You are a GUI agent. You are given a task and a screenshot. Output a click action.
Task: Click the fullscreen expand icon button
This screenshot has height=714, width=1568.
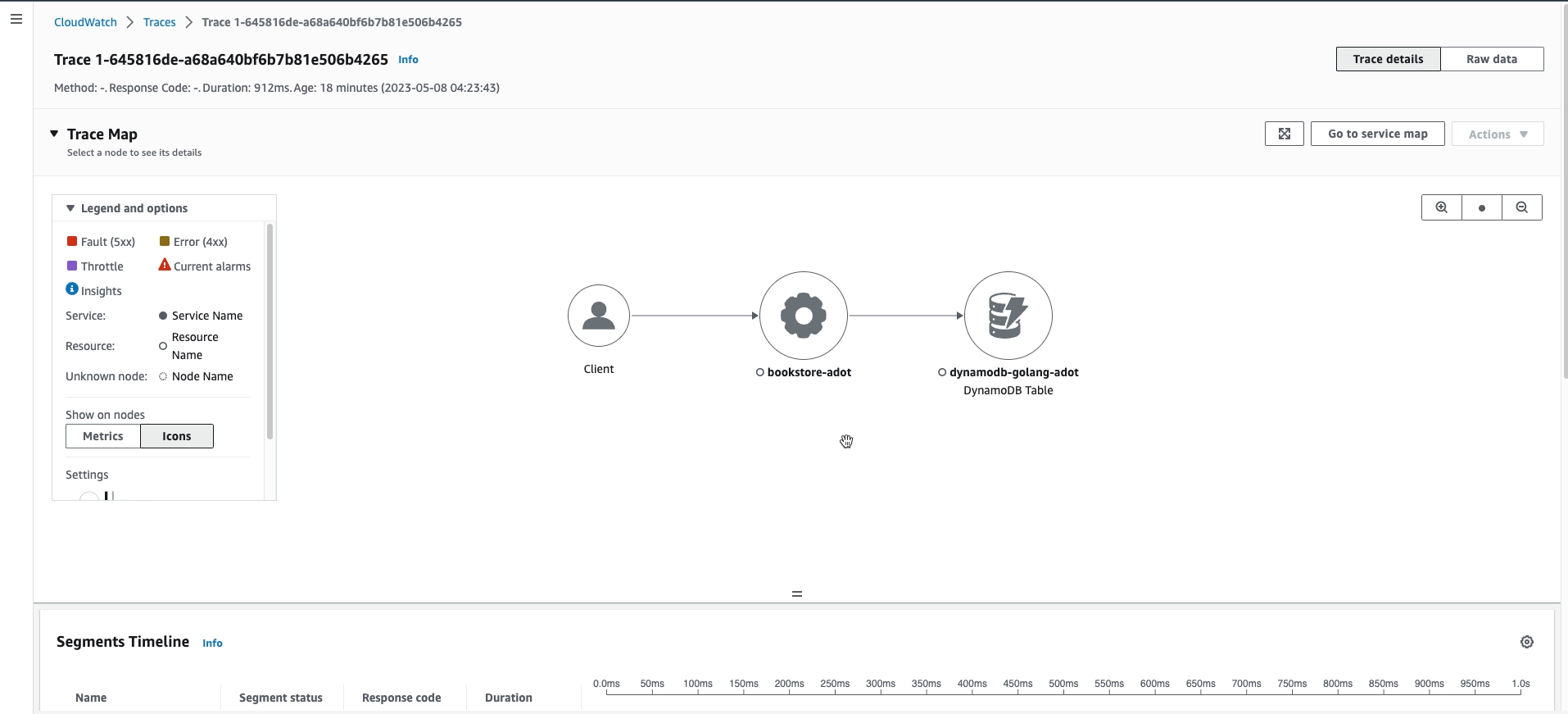[x=1285, y=134]
